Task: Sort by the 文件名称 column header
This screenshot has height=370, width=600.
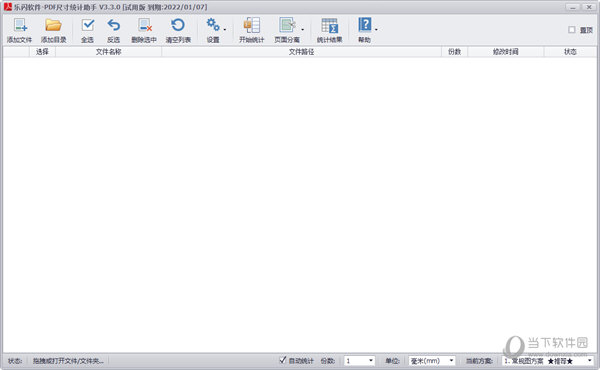Action: click(x=109, y=52)
